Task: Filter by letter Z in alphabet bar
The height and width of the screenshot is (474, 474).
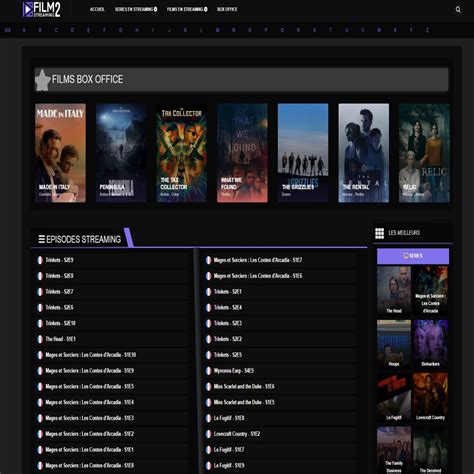Action: 427,30
